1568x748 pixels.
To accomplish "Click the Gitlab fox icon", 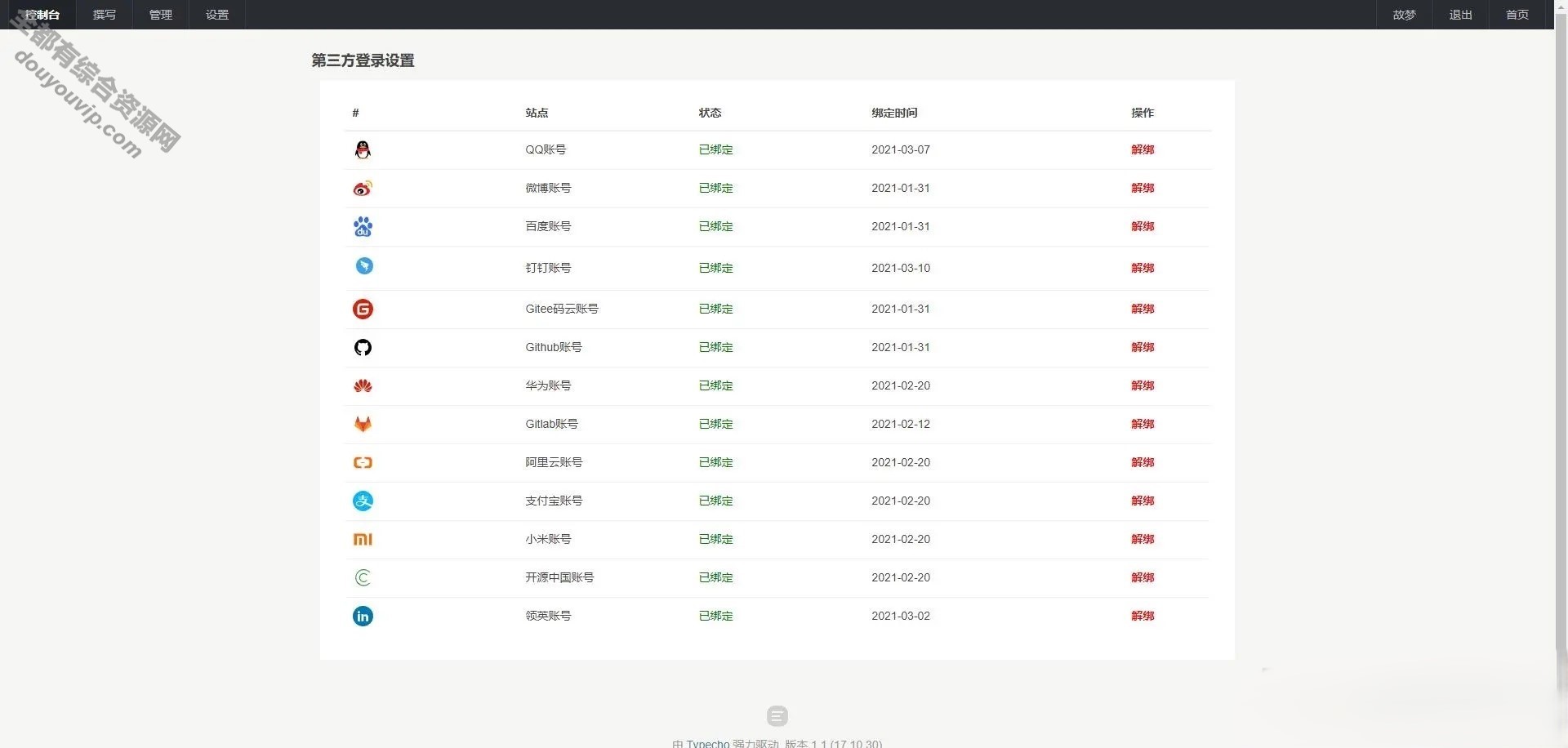I will tap(363, 424).
